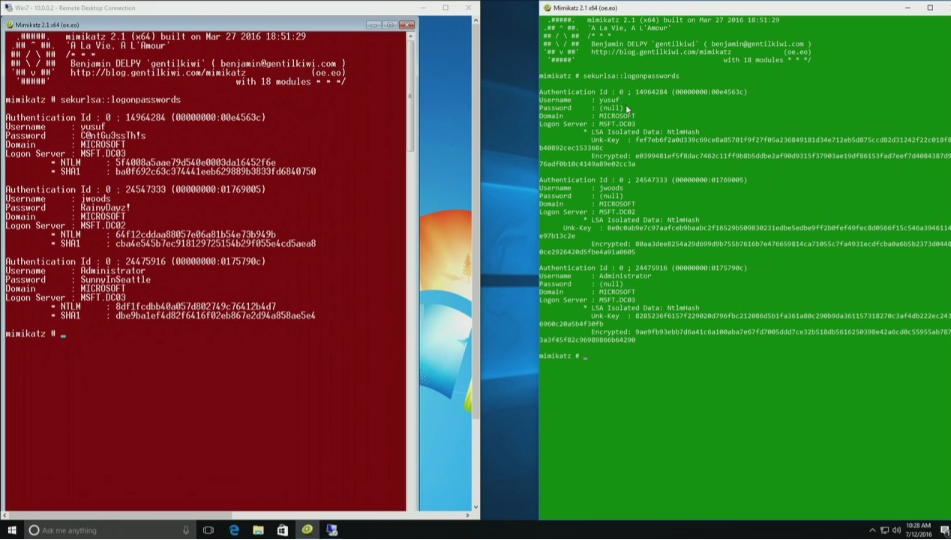951x540 pixels.
Task: Click the NTLM hash starting 64f12cdd in the red console
Action: tap(195, 234)
